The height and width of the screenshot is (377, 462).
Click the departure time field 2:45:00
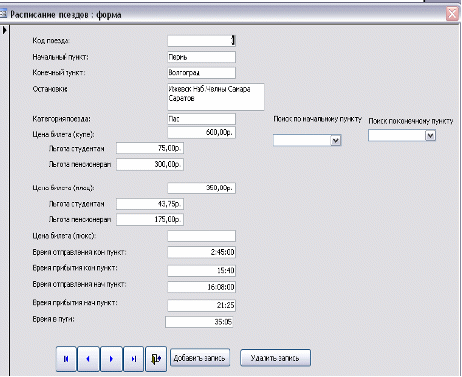[x=201, y=252]
